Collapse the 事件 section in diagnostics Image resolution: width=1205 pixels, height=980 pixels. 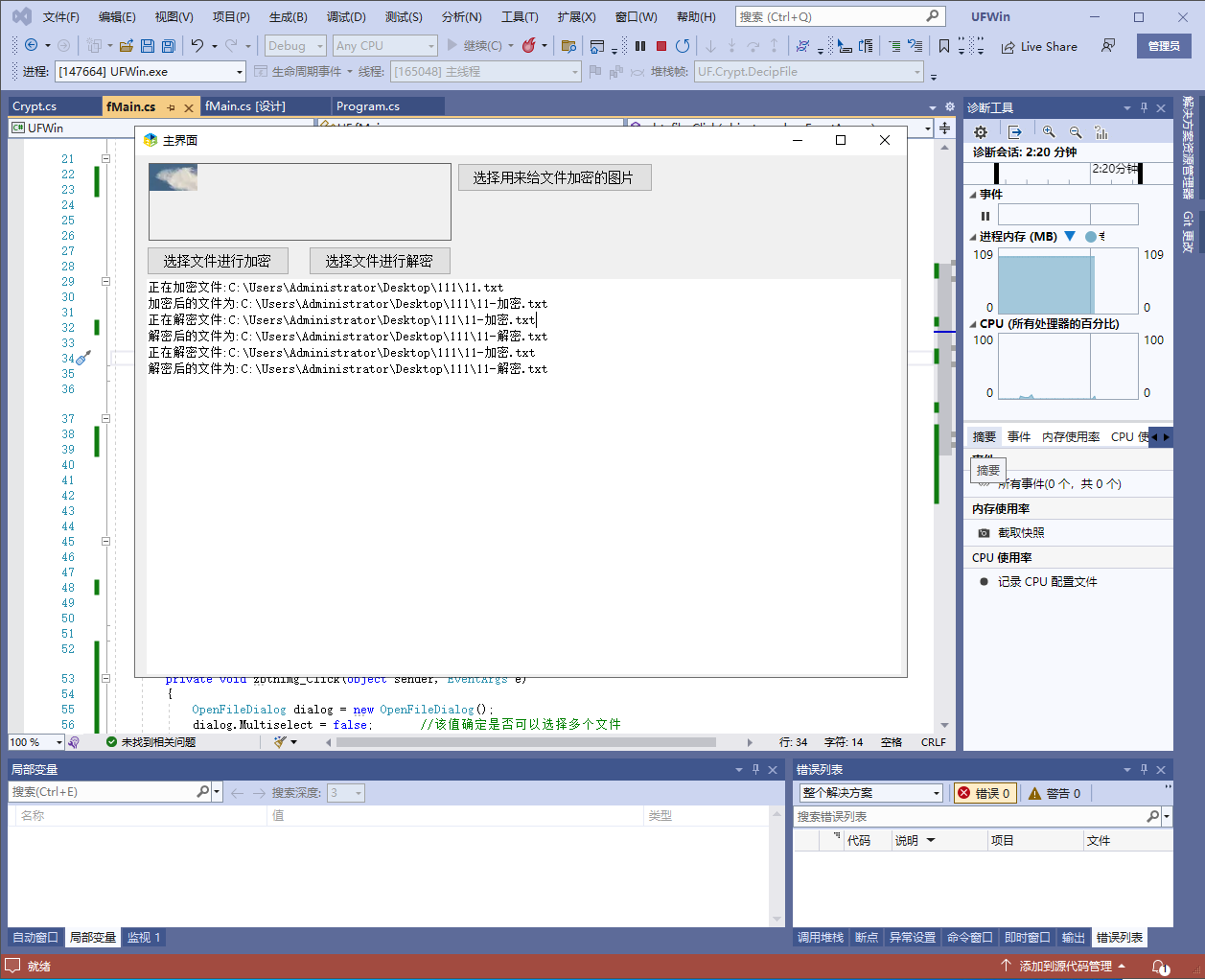[x=973, y=195]
